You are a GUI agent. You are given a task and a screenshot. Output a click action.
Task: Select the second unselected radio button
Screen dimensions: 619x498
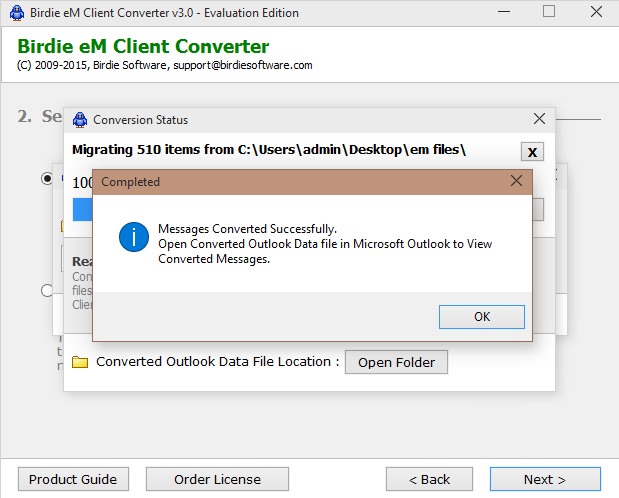coord(47,291)
